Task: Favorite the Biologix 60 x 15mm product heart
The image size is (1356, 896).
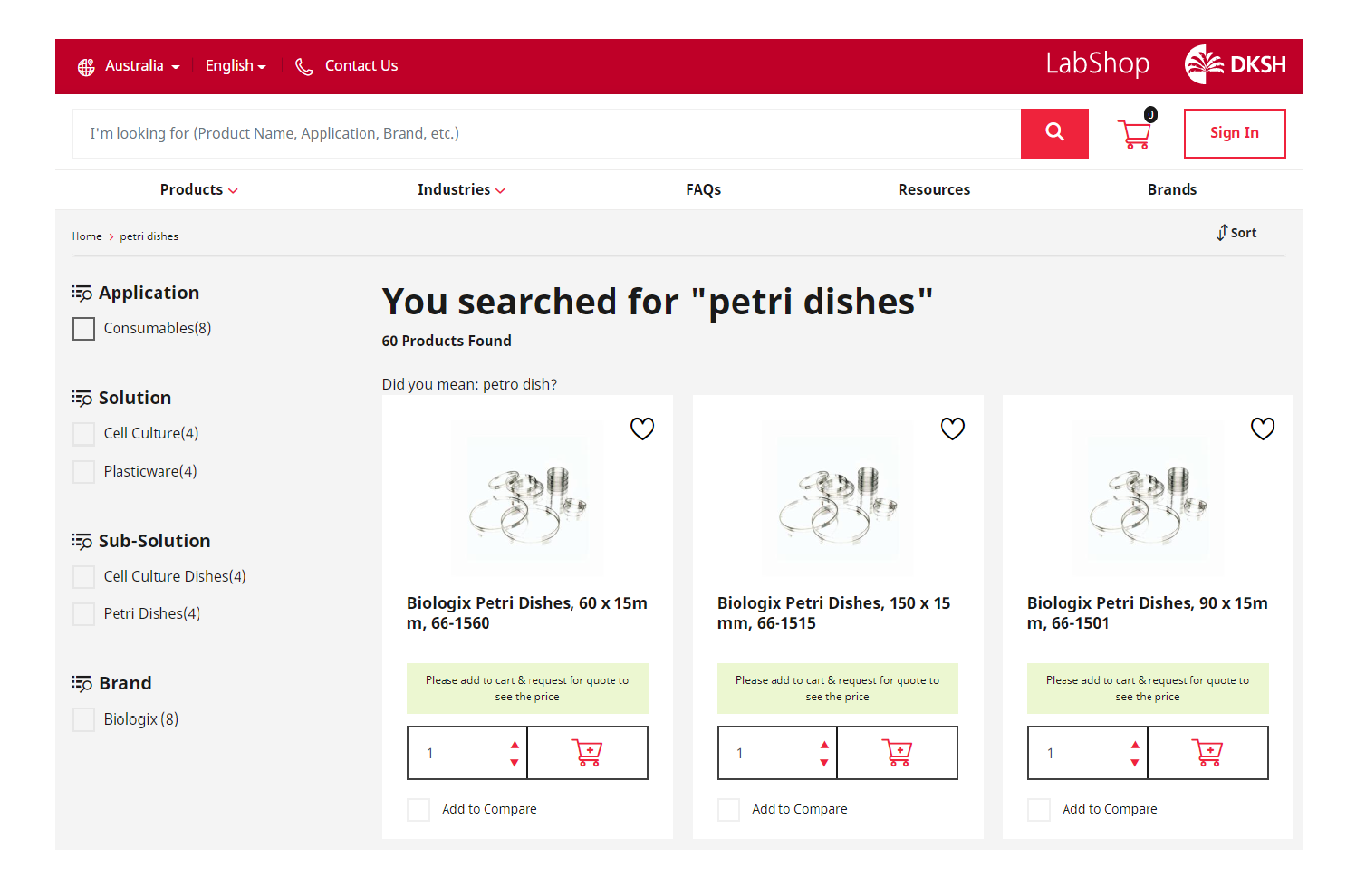Action: (x=641, y=429)
